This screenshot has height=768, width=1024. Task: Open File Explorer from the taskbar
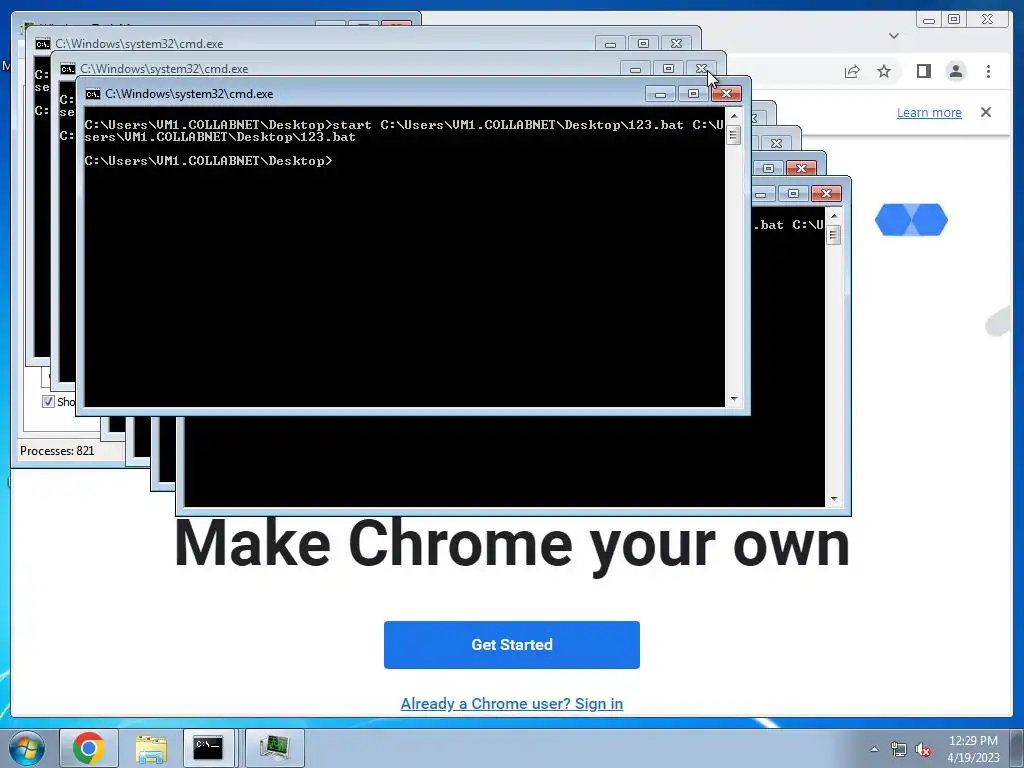pyautogui.click(x=151, y=748)
